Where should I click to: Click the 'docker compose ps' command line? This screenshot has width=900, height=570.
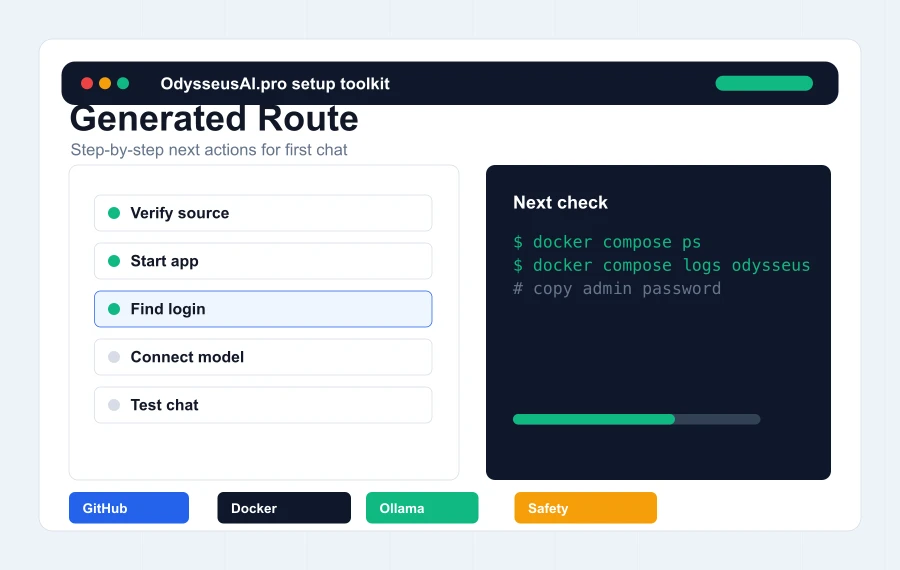tap(607, 242)
